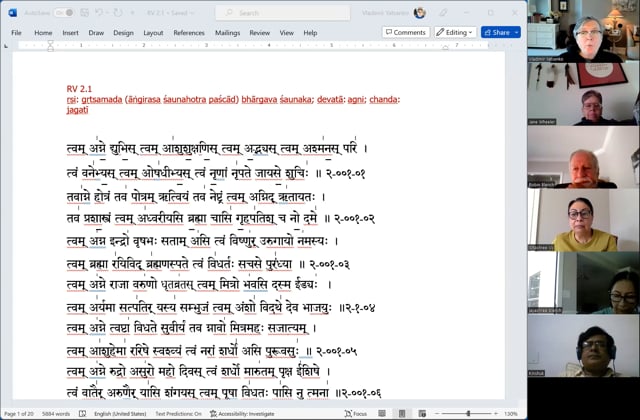Click the Word application icon in title bar
Image resolution: width=640 pixels, height=420 pixels.
tap(12, 13)
